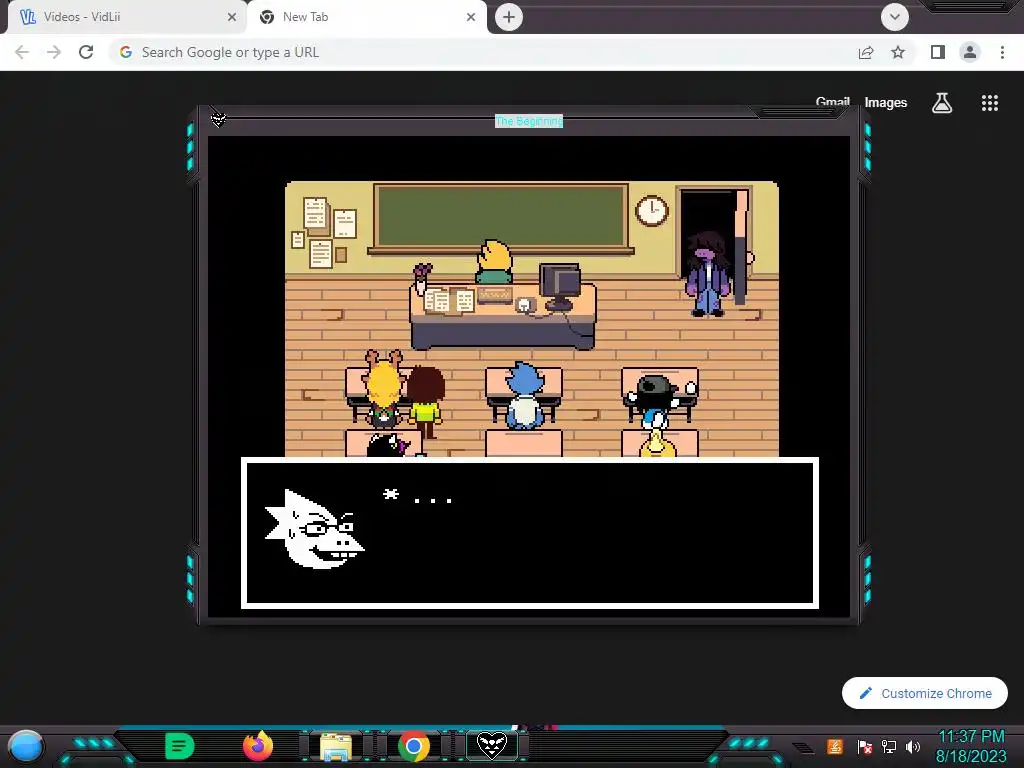Viewport: 1024px width, 768px height.
Task: Bookmark this tab with star icon
Action: click(x=898, y=52)
